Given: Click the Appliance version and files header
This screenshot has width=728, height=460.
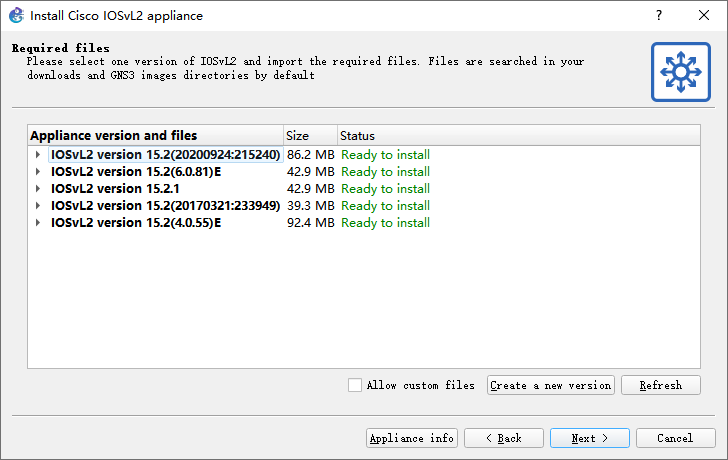Looking at the screenshot, I should click(x=156, y=136).
